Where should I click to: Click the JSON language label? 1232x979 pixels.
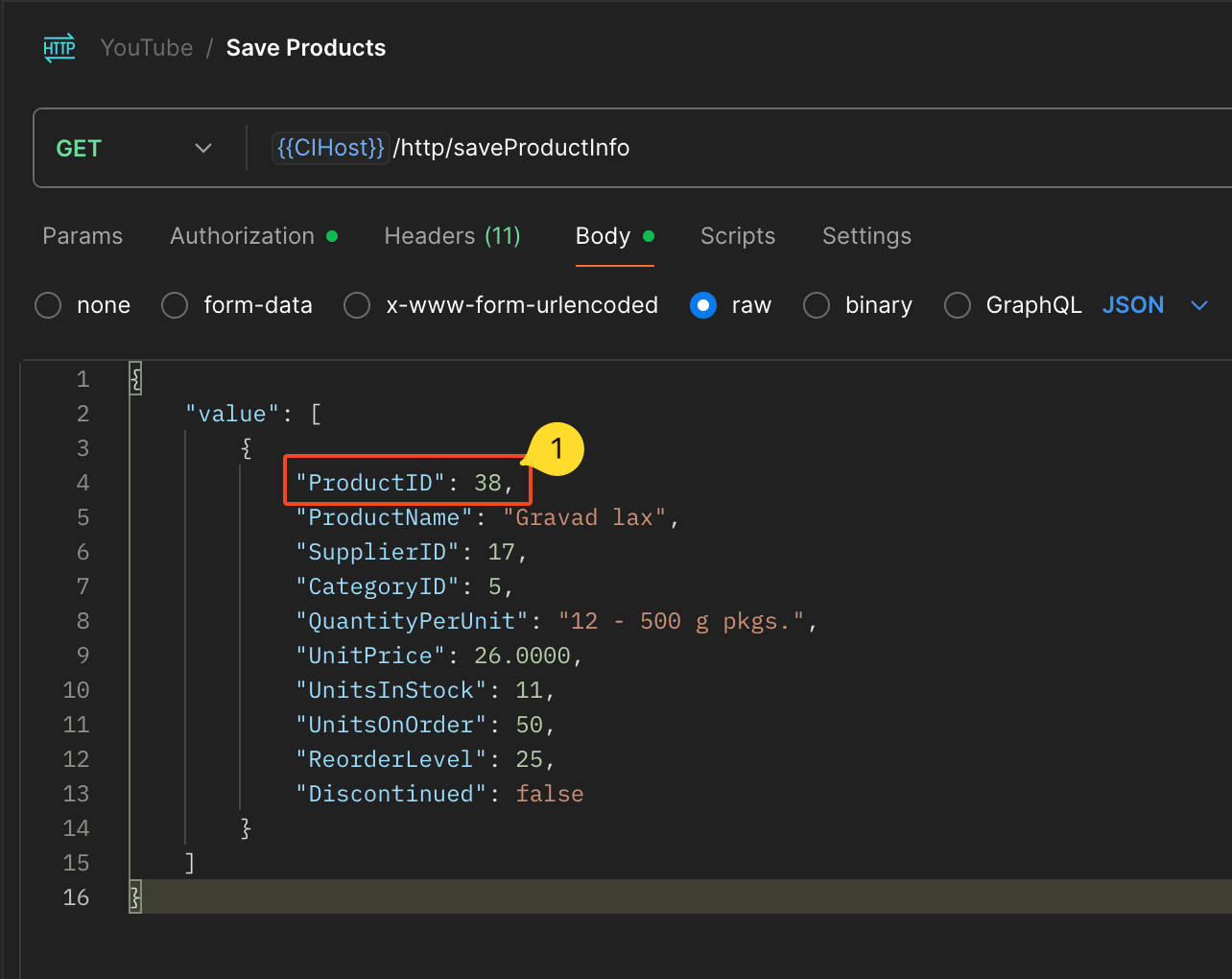point(1133,304)
